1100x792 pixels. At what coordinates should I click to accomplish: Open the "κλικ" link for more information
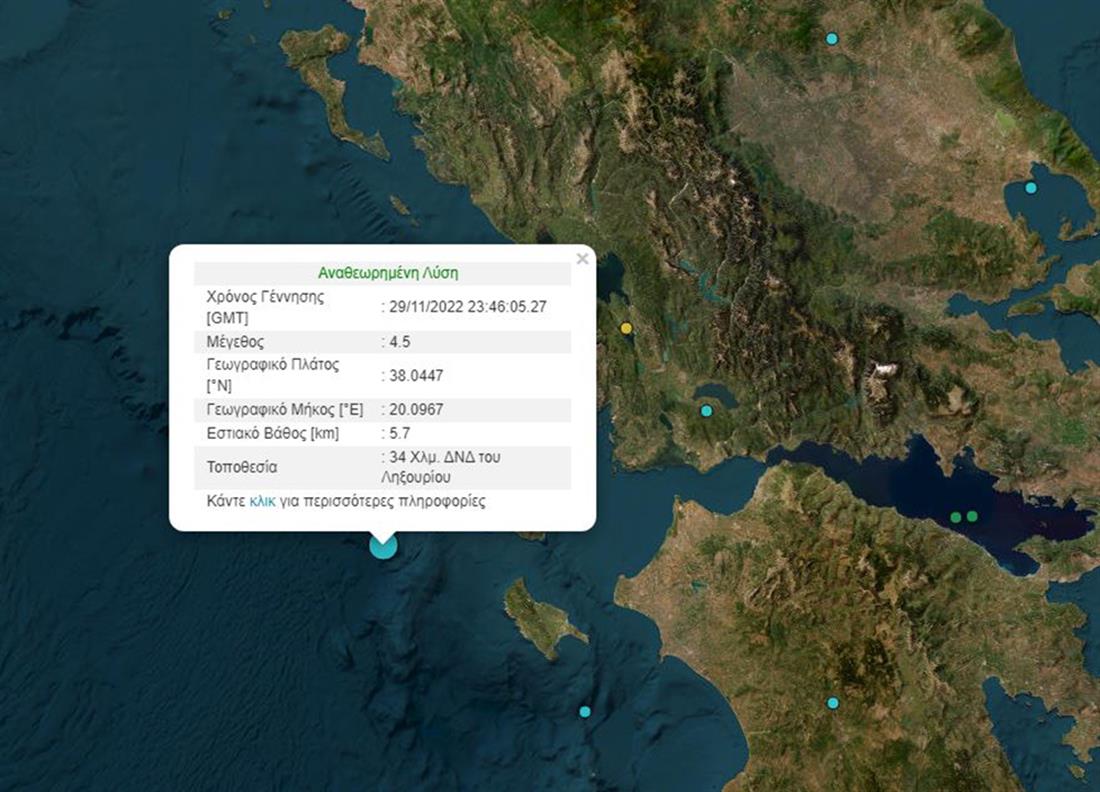pyautogui.click(x=262, y=502)
